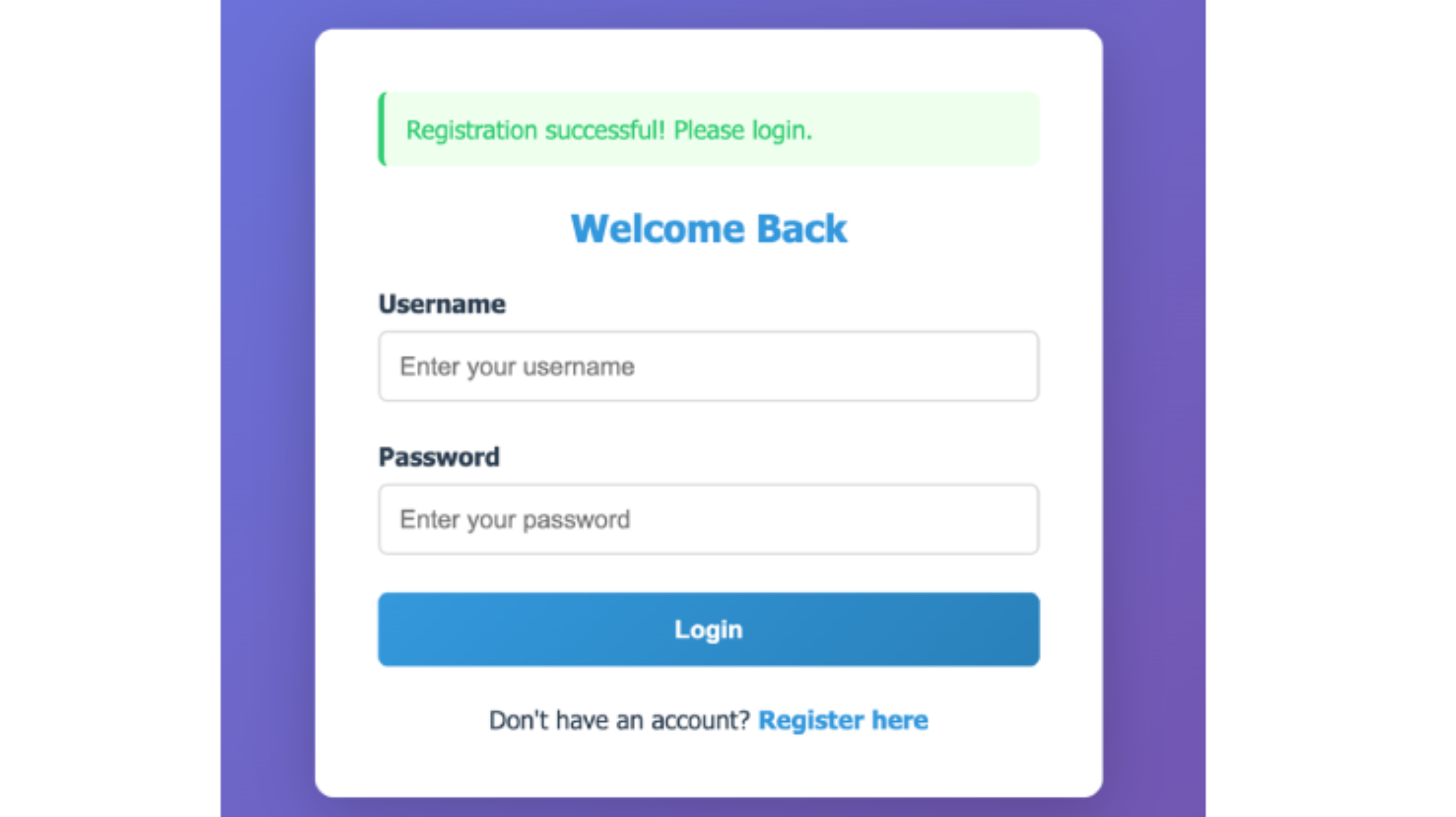Screen dimensions: 1456x817
Task: Go to registration via Register here
Action: (842, 720)
